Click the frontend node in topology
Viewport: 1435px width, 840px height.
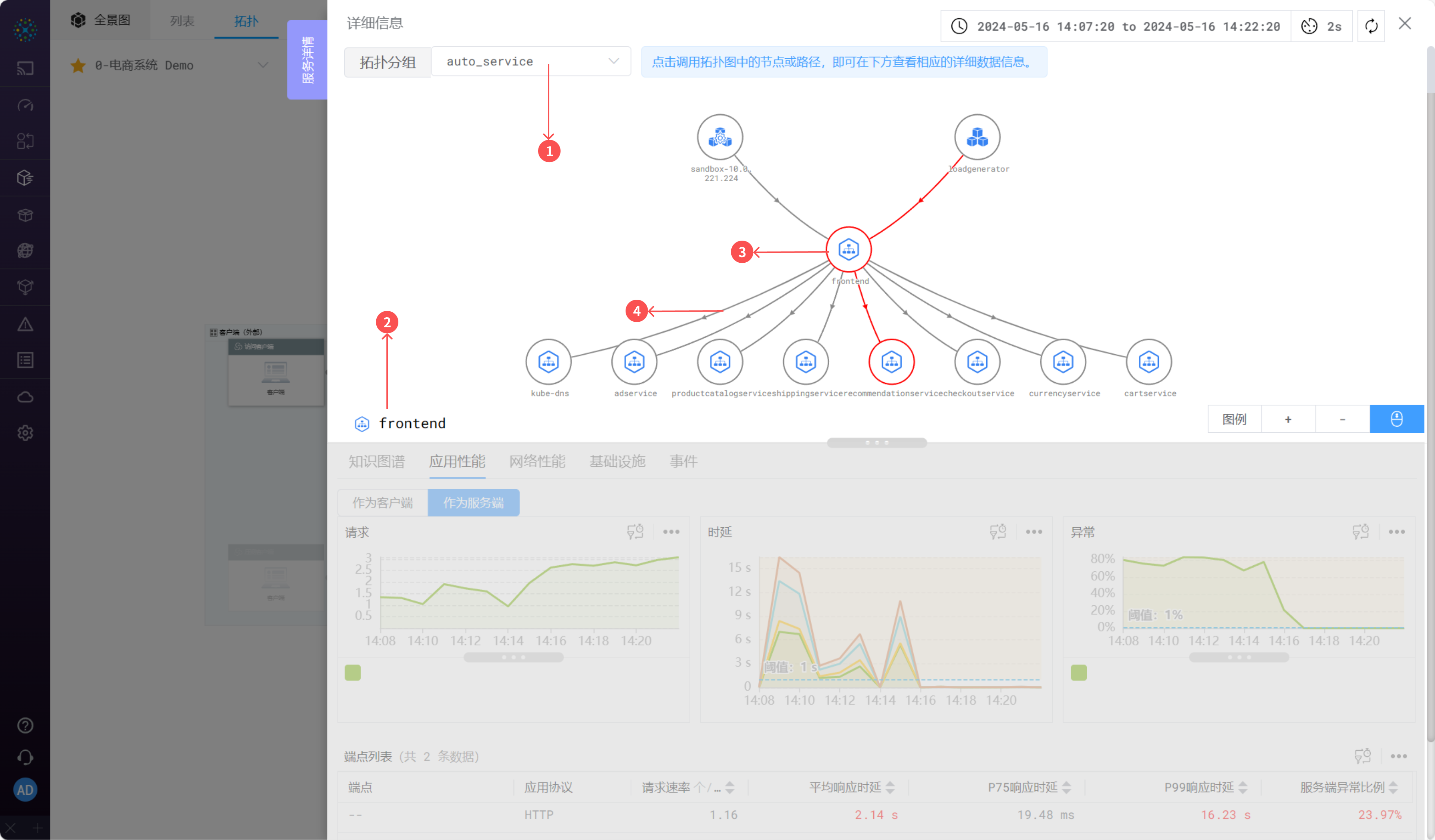(x=848, y=250)
